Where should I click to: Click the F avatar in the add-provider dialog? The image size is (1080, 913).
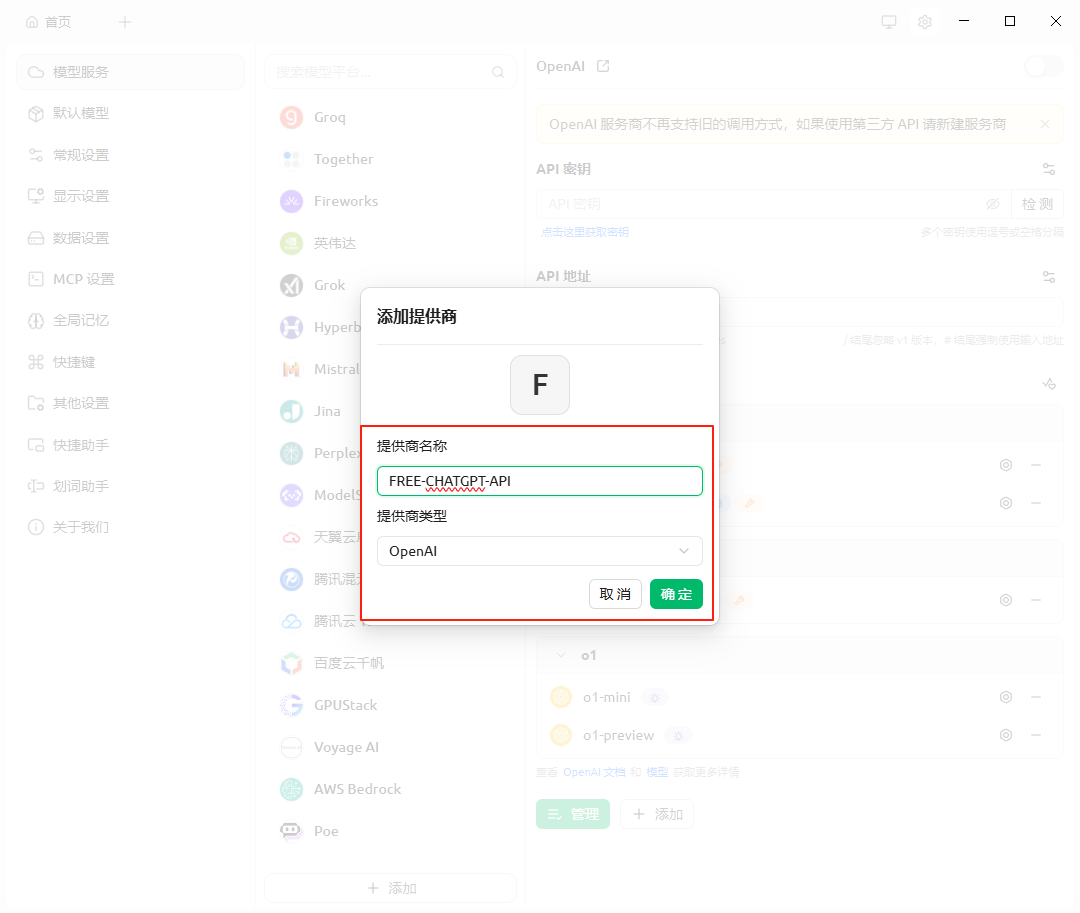click(x=540, y=385)
